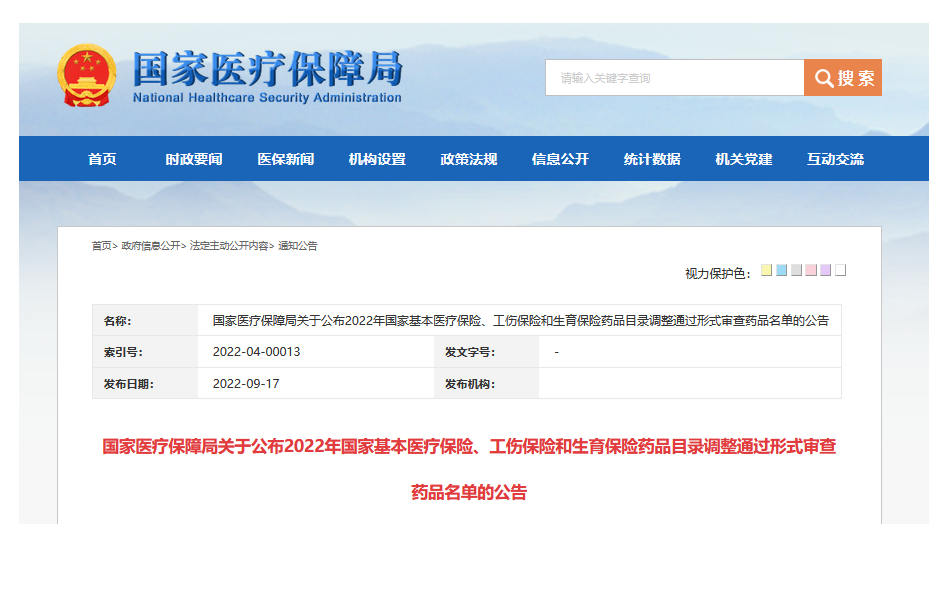Open 互动交流 from the navigation bar

pyautogui.click(x=835, y=159)
